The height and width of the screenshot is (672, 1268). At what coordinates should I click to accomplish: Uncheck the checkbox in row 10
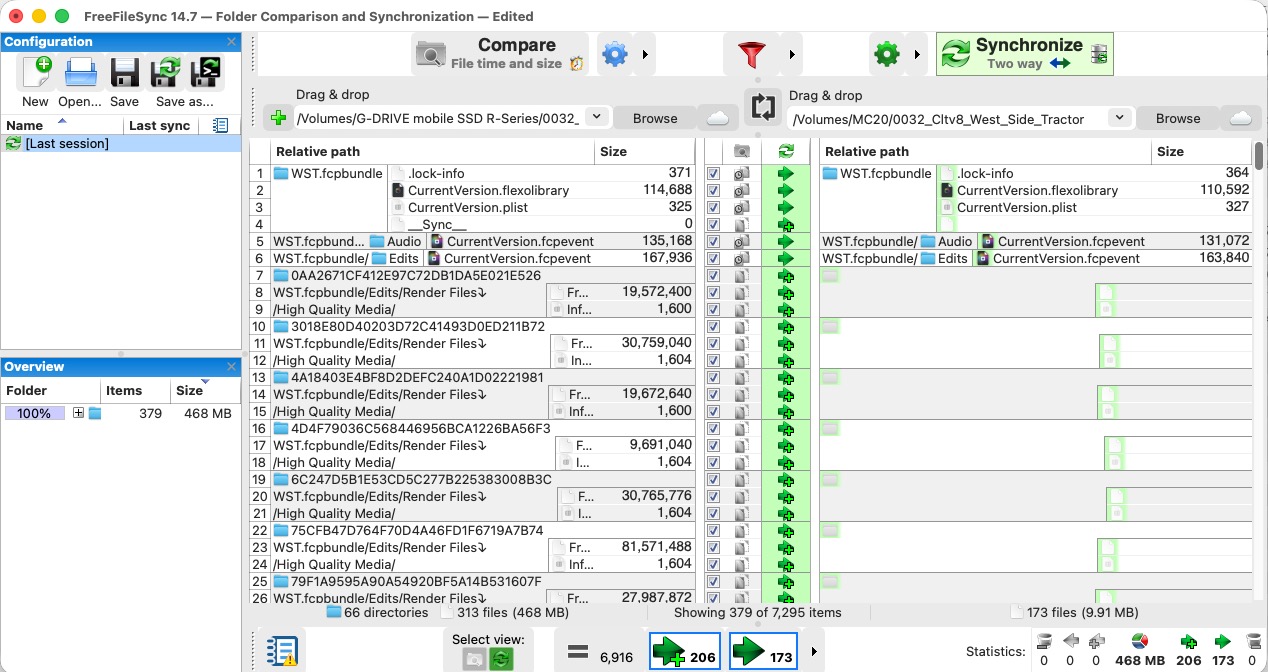713,326
